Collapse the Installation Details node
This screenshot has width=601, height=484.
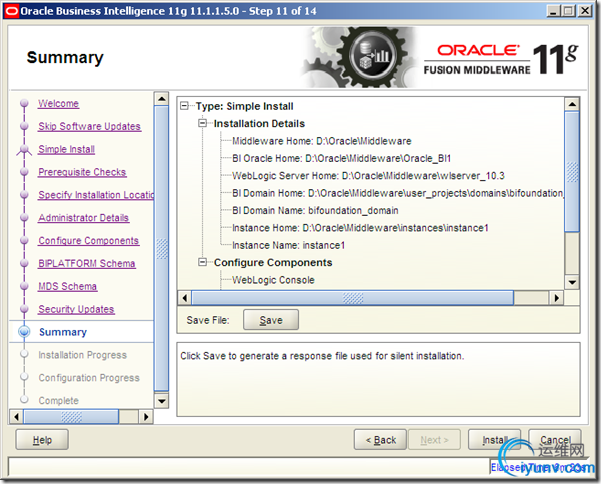(202, 123)
